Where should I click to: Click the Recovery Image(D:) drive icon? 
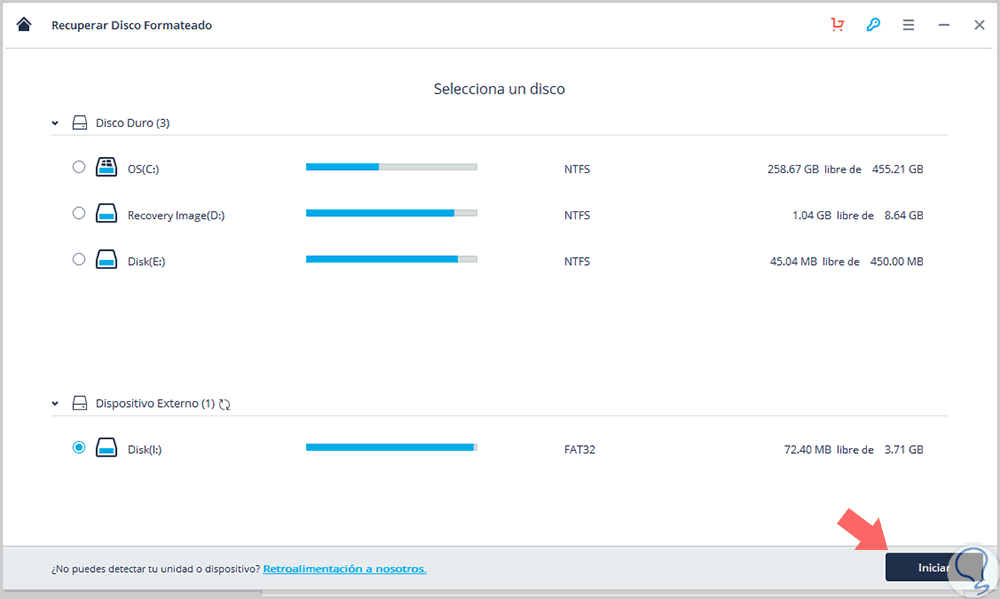[106, 214]
